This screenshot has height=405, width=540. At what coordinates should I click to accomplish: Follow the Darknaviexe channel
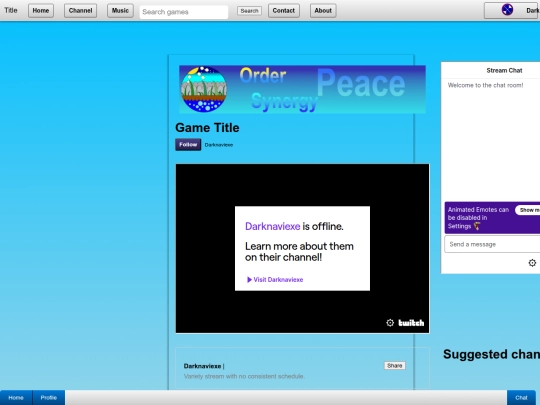pos(188,145)
